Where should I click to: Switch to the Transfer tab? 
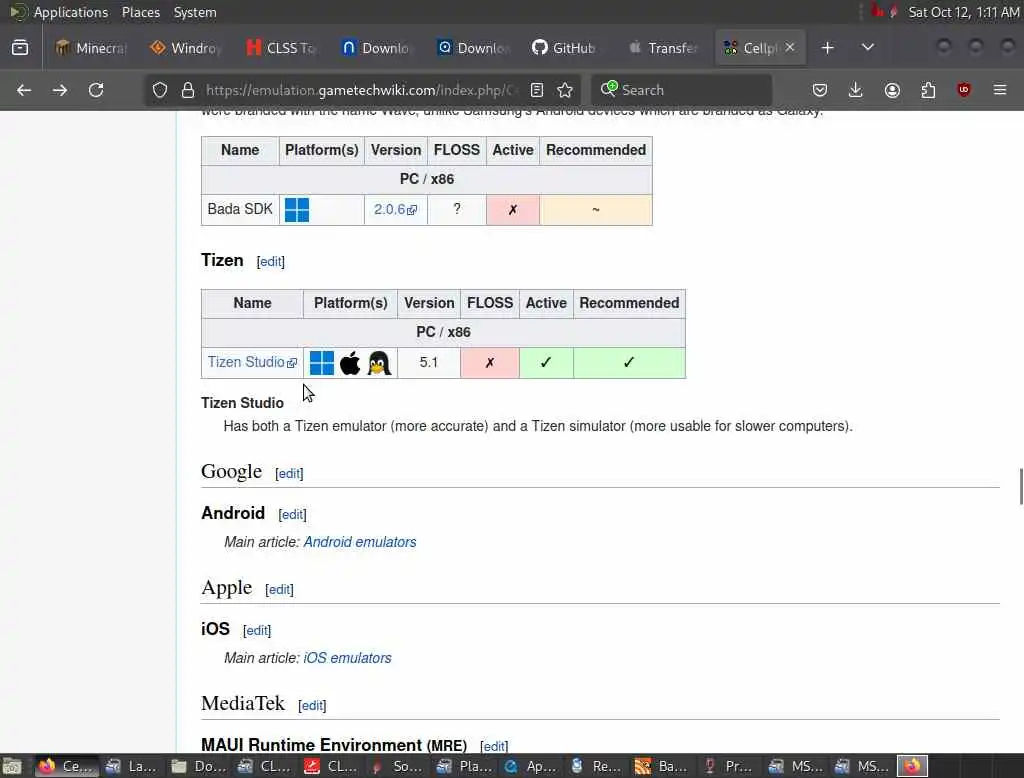tap(662, 48)
